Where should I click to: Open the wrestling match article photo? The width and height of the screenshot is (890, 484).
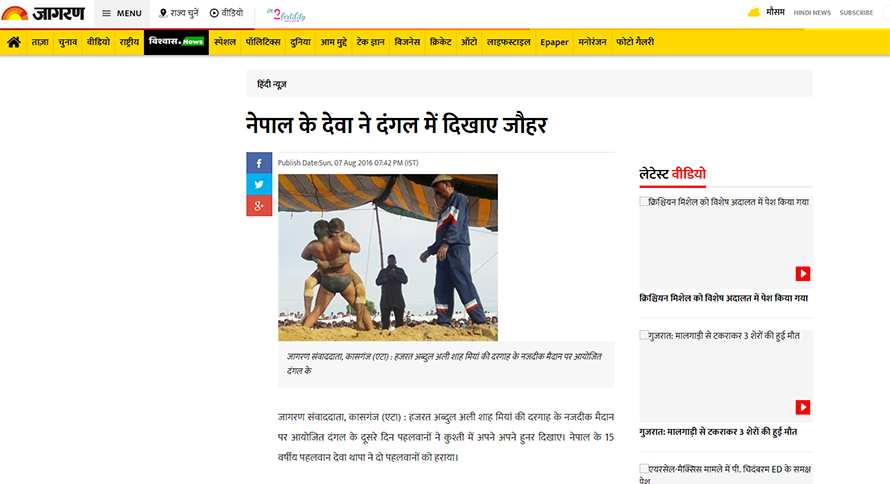[388, 258]
